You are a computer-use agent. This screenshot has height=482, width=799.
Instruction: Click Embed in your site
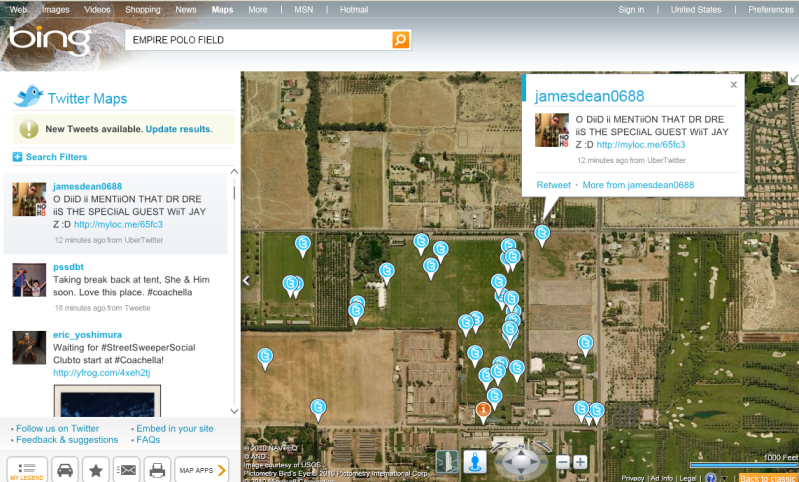coord(175,429)
